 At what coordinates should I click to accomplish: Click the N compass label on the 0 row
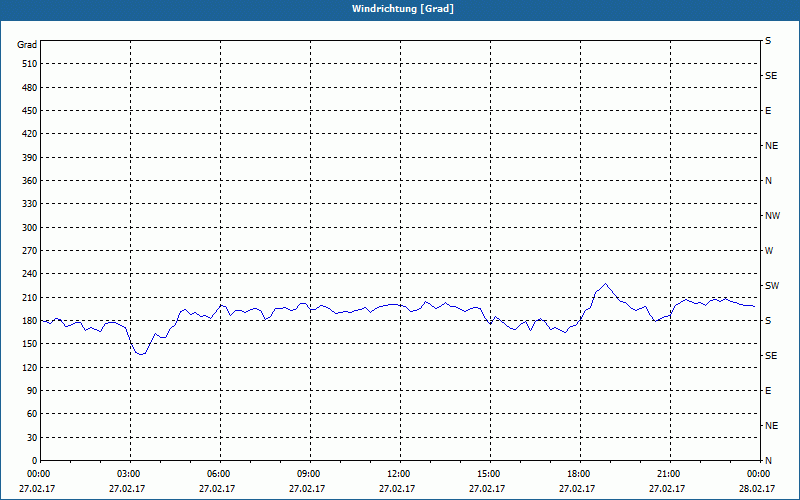tap(768, 461)
